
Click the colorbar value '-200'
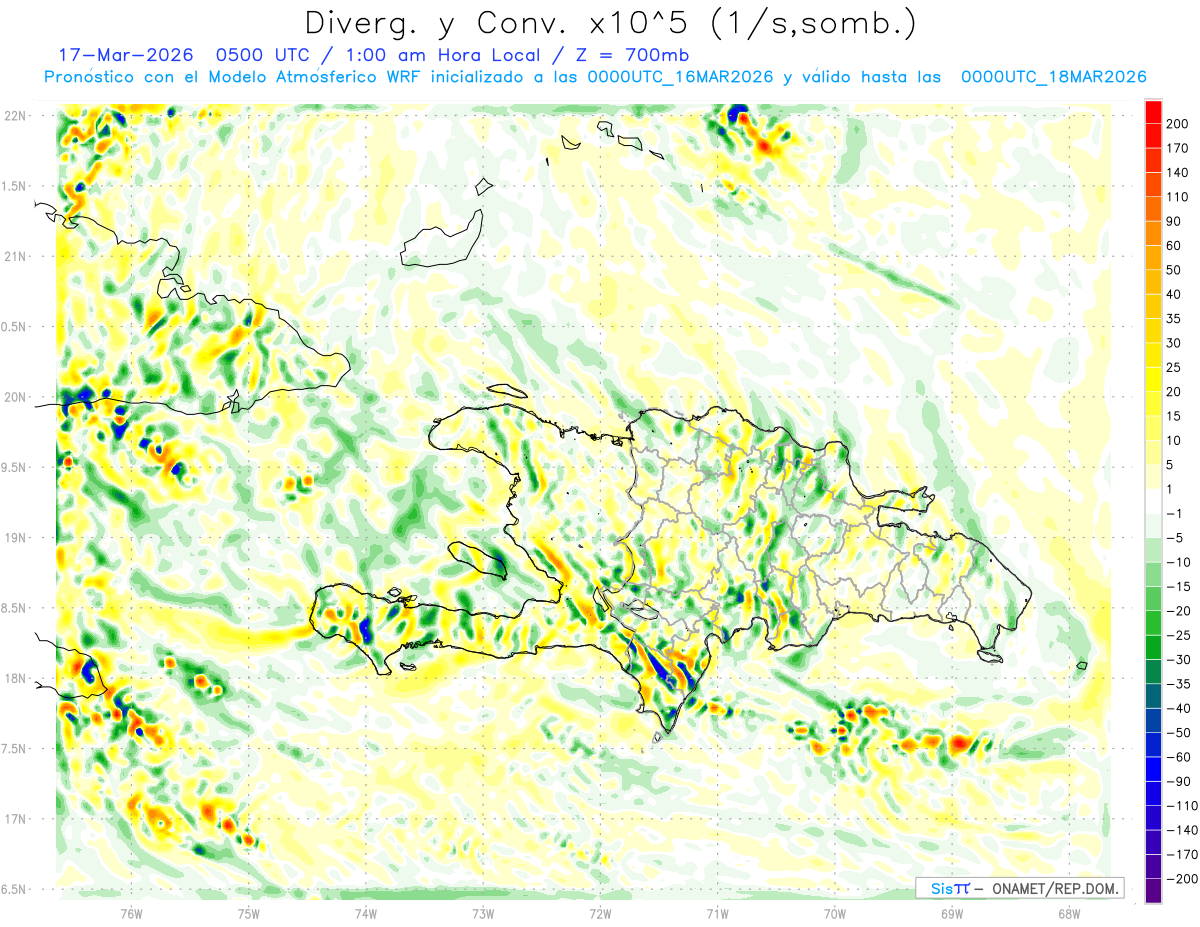pos(1182,879)
